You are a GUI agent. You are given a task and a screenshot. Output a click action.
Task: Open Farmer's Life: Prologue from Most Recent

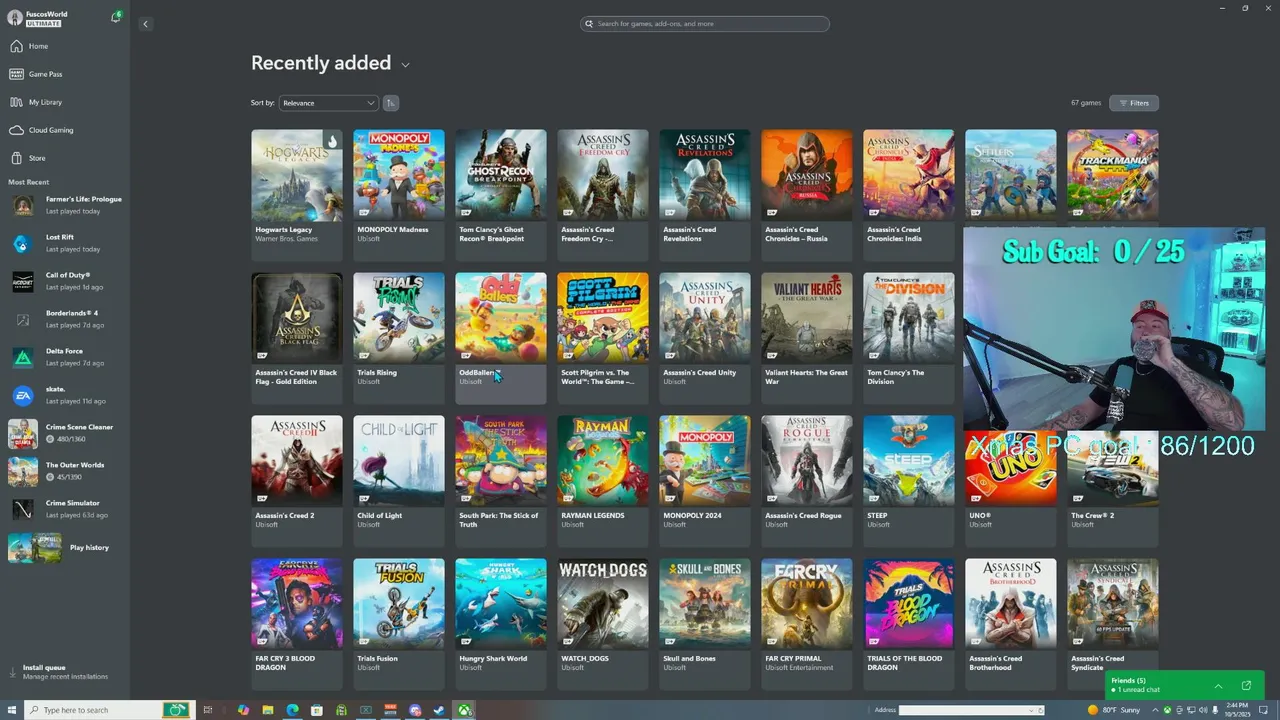click(66, 205)
